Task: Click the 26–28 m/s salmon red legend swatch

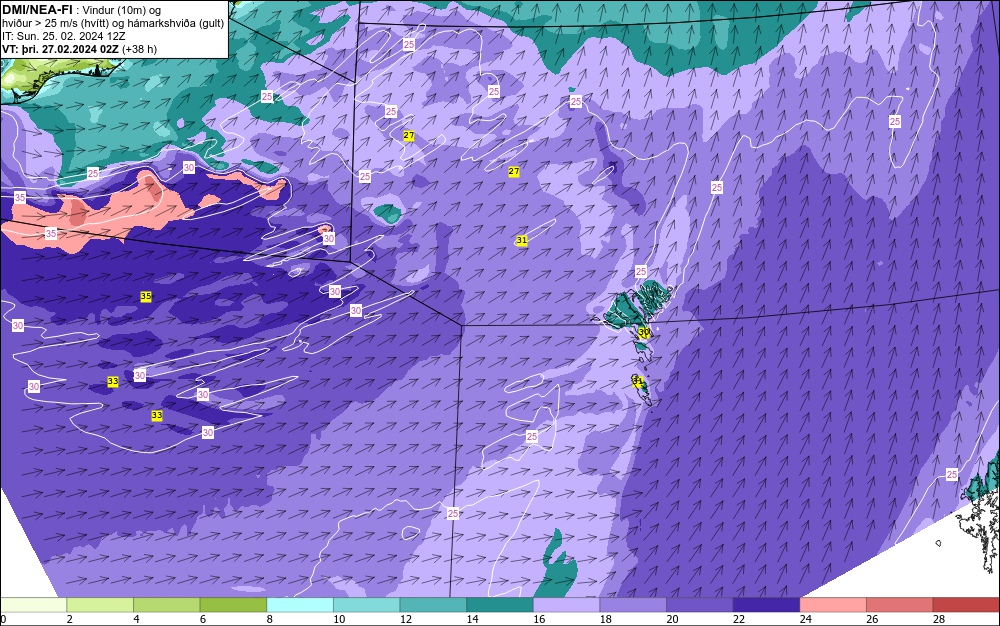Action: (x=899, y=605)
